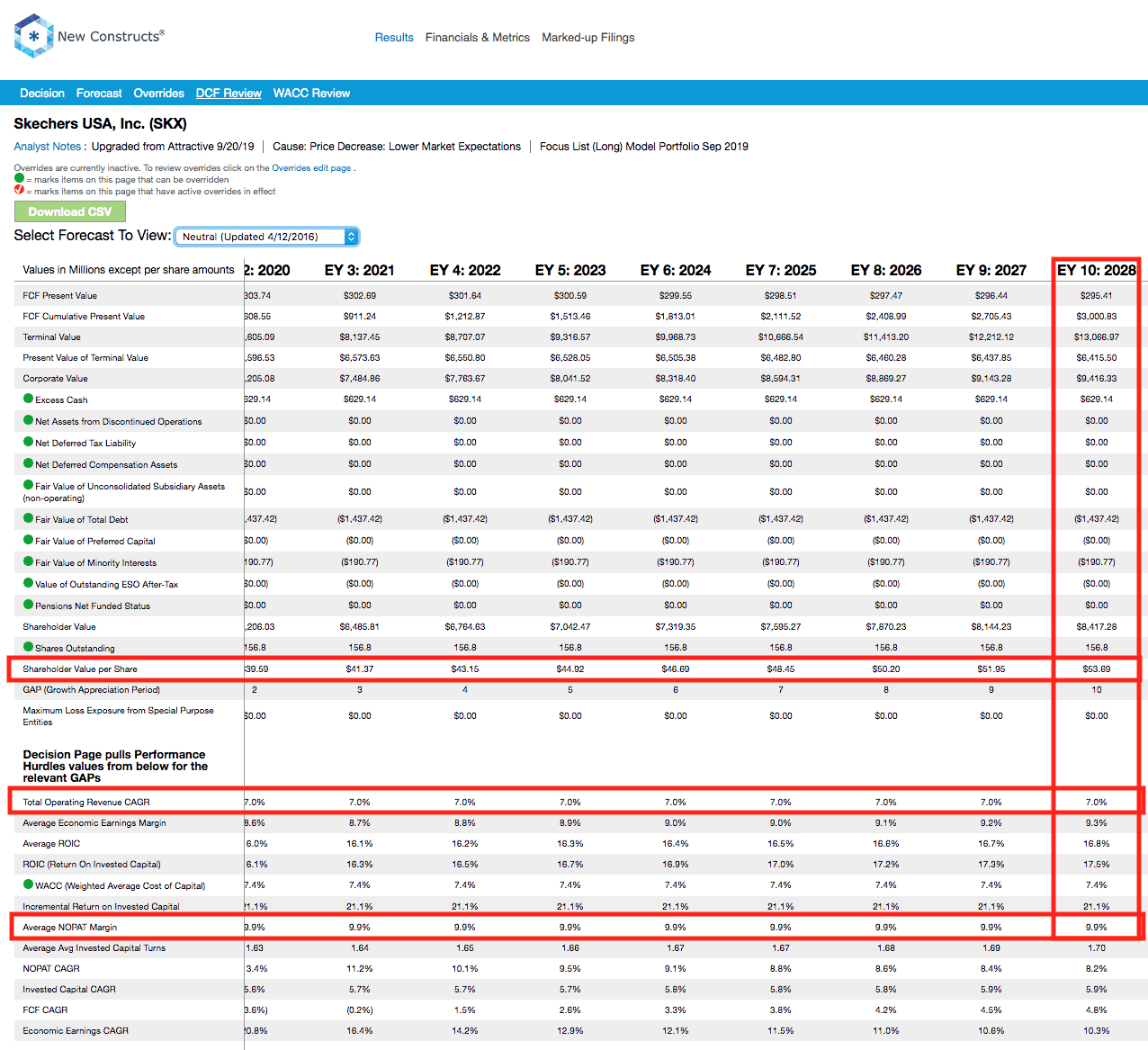Image resolution: width=1148 pixels, height=1050 pixels.
Task: Click the Terminal Value row label
Action: [51, 337]
